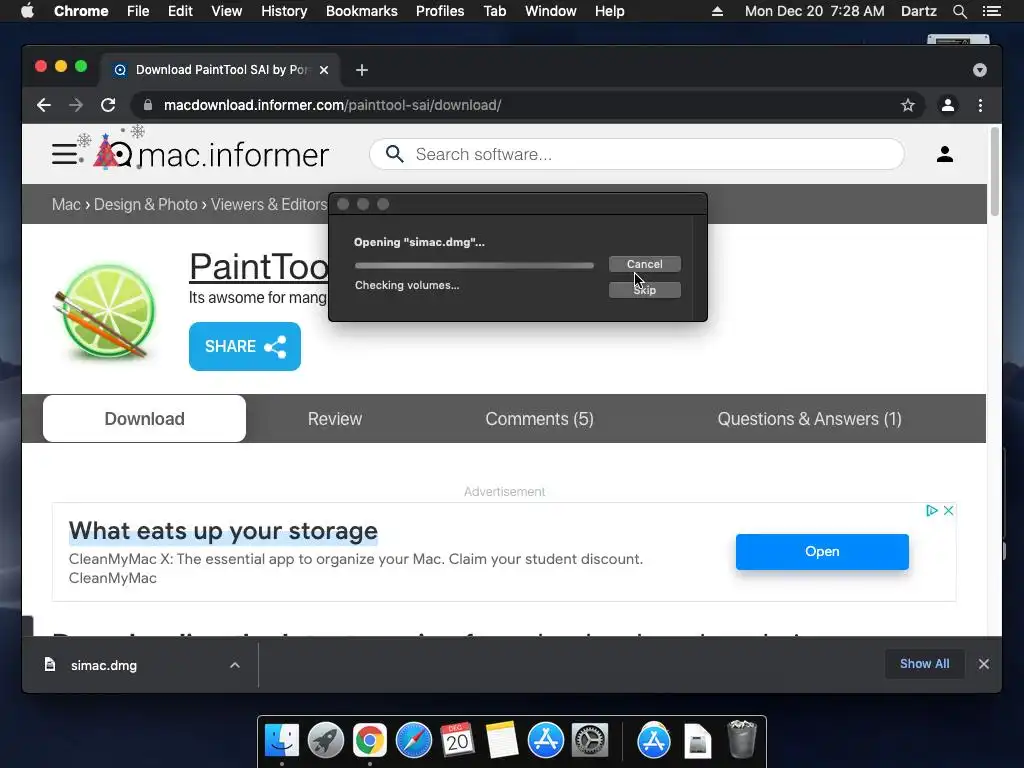Image resolution: width=1024 pixels, height=768 pixels.
Task: View site info via the lock icon
Action: point(148,105)
